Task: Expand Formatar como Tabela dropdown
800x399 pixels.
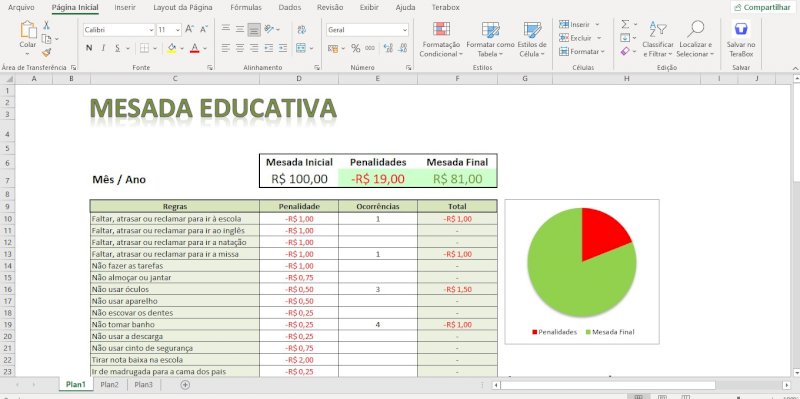Action: tap(490, 39)
